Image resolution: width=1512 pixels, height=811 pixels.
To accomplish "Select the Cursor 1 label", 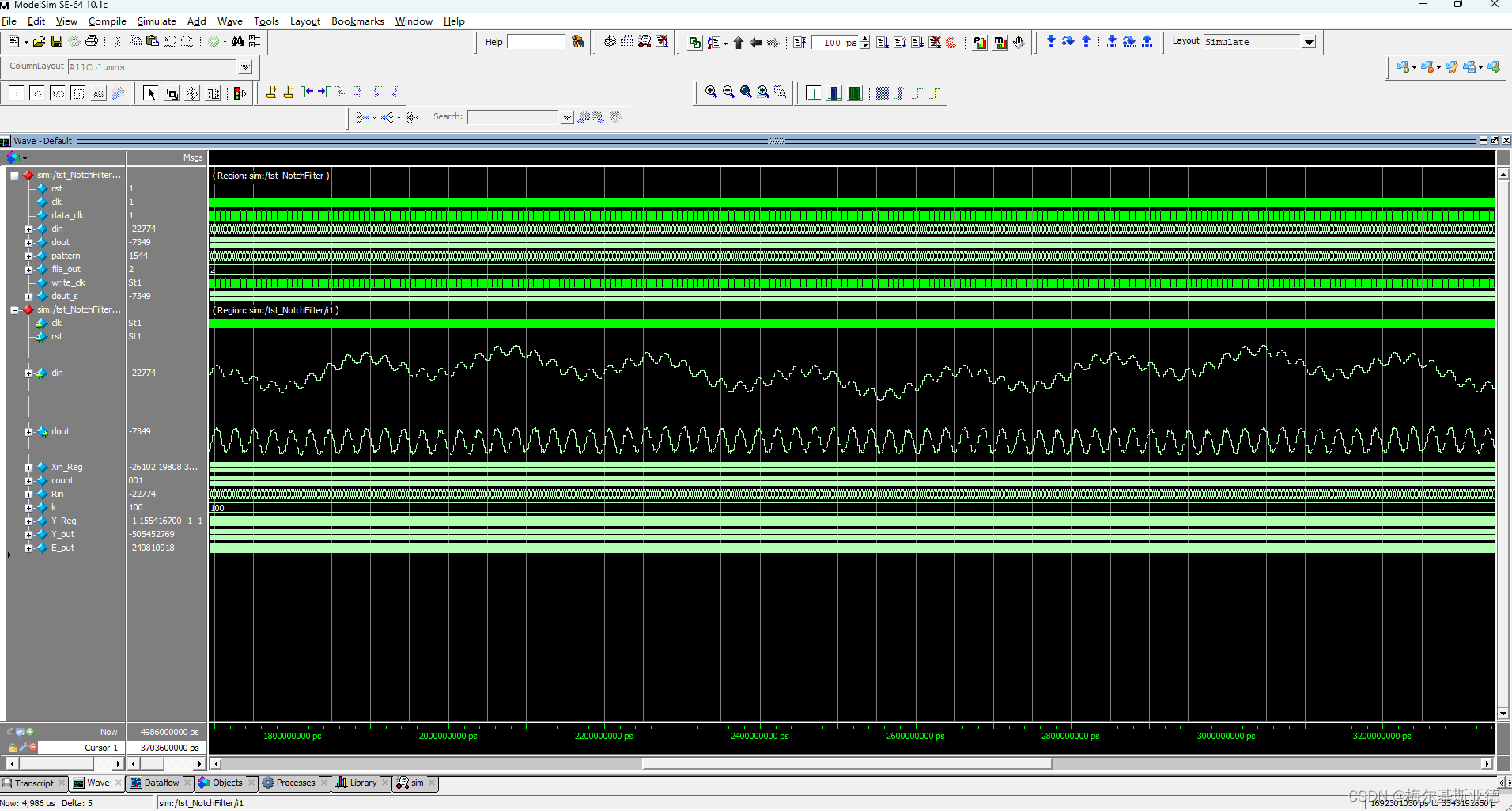I will pos(101,748).
